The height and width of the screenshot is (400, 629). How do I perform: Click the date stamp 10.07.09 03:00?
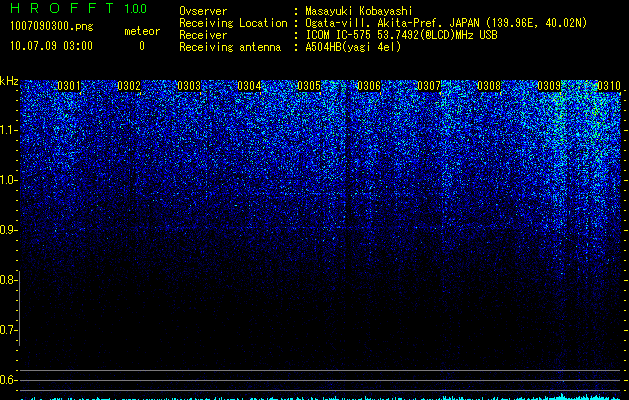pyautogui.click(x=51, y=46)
